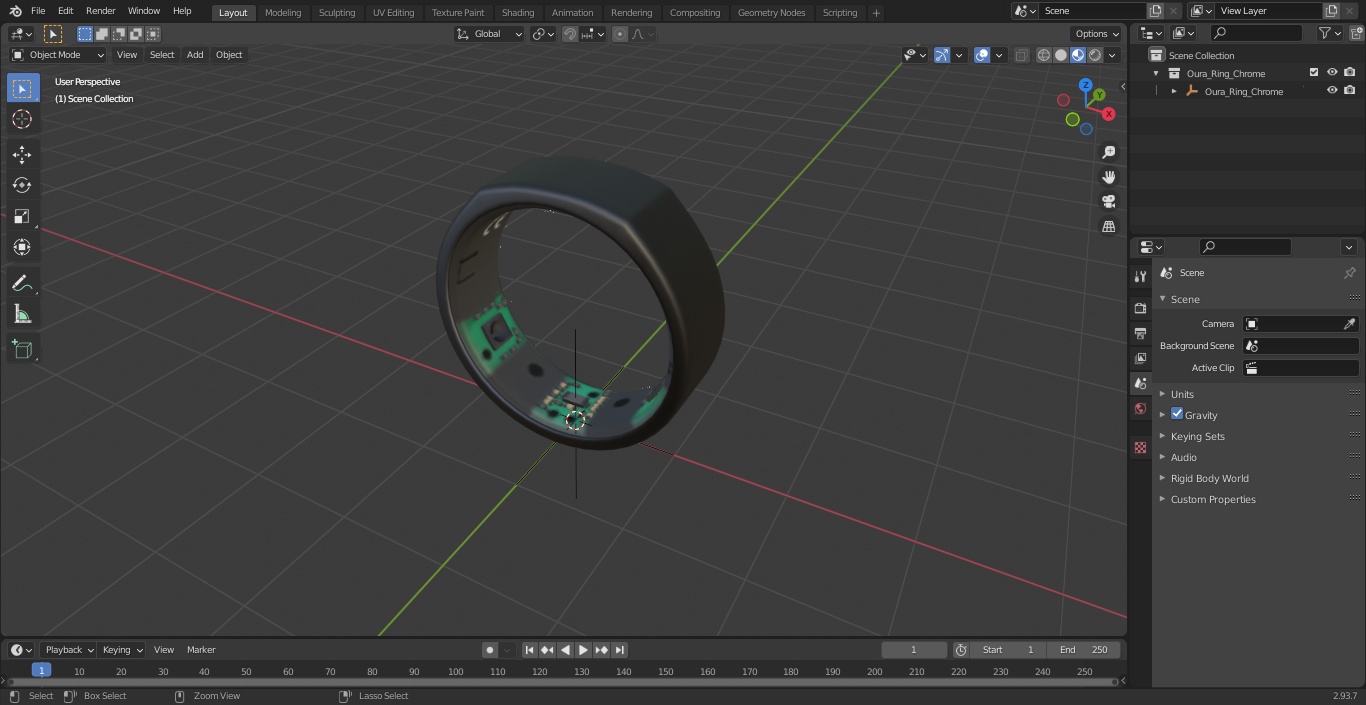Click the End frame 250 field
1366x705 pixels.
[x=1084, y=650]
